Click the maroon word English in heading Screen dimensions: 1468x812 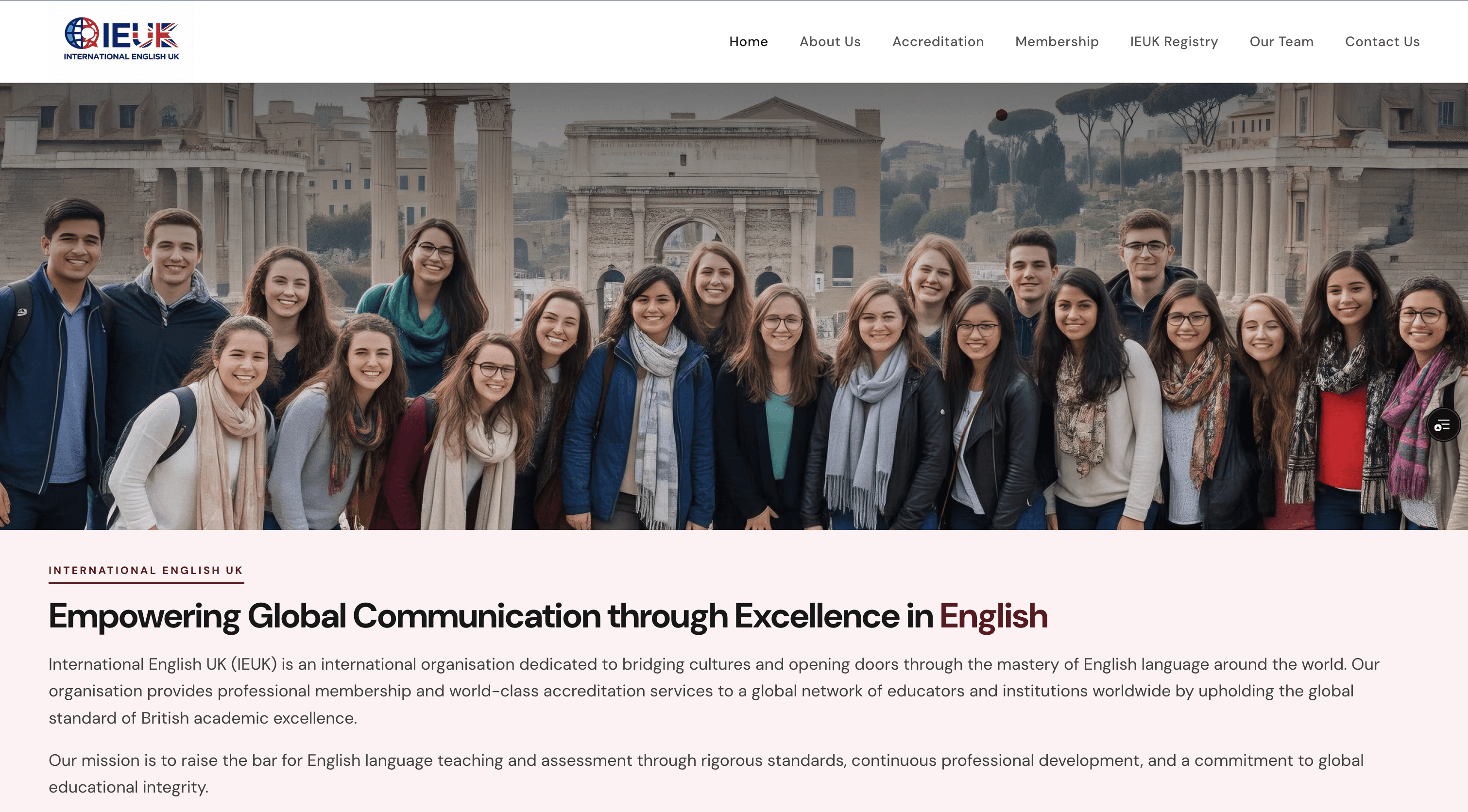click(x=993, y=616)
